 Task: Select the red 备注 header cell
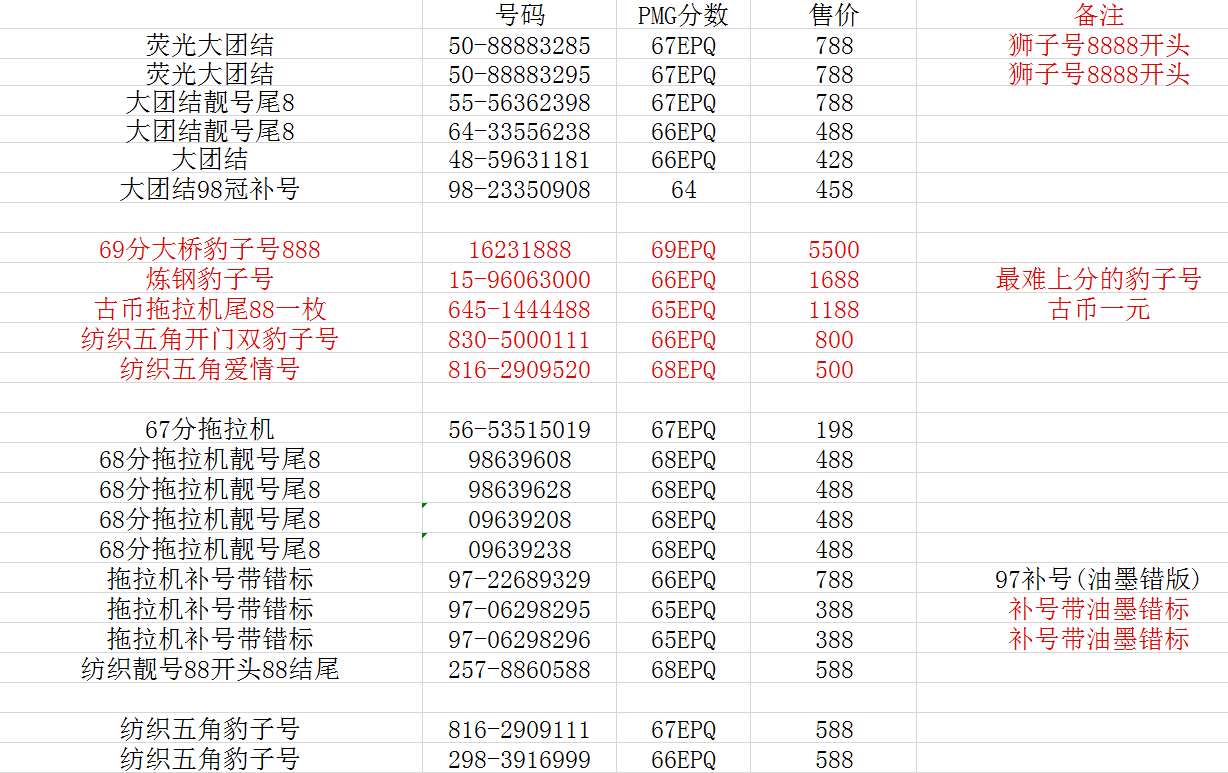coord(1099,15)
